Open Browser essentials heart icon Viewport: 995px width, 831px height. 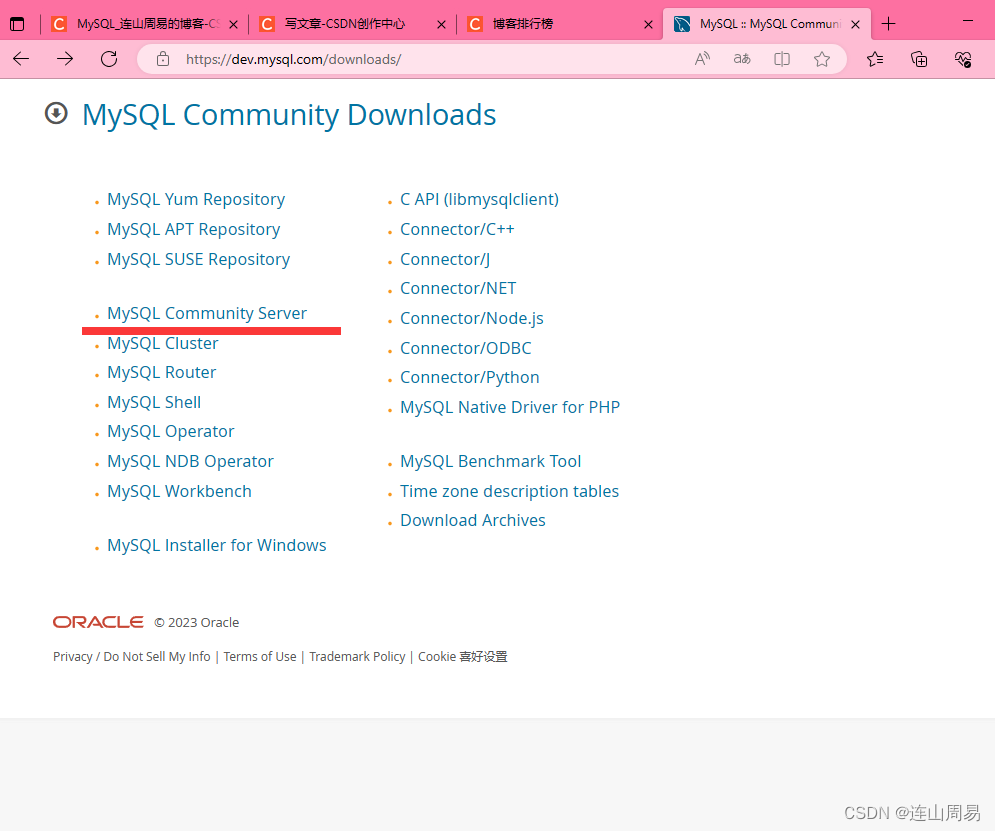pos(963,59)
